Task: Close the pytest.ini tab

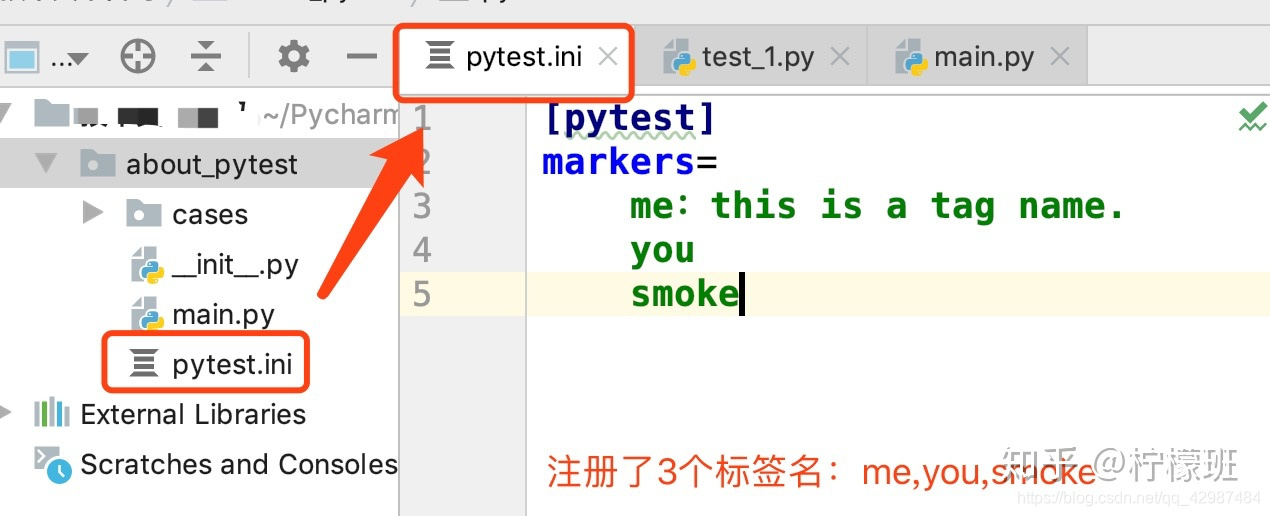Action: (x=607, y=57)
